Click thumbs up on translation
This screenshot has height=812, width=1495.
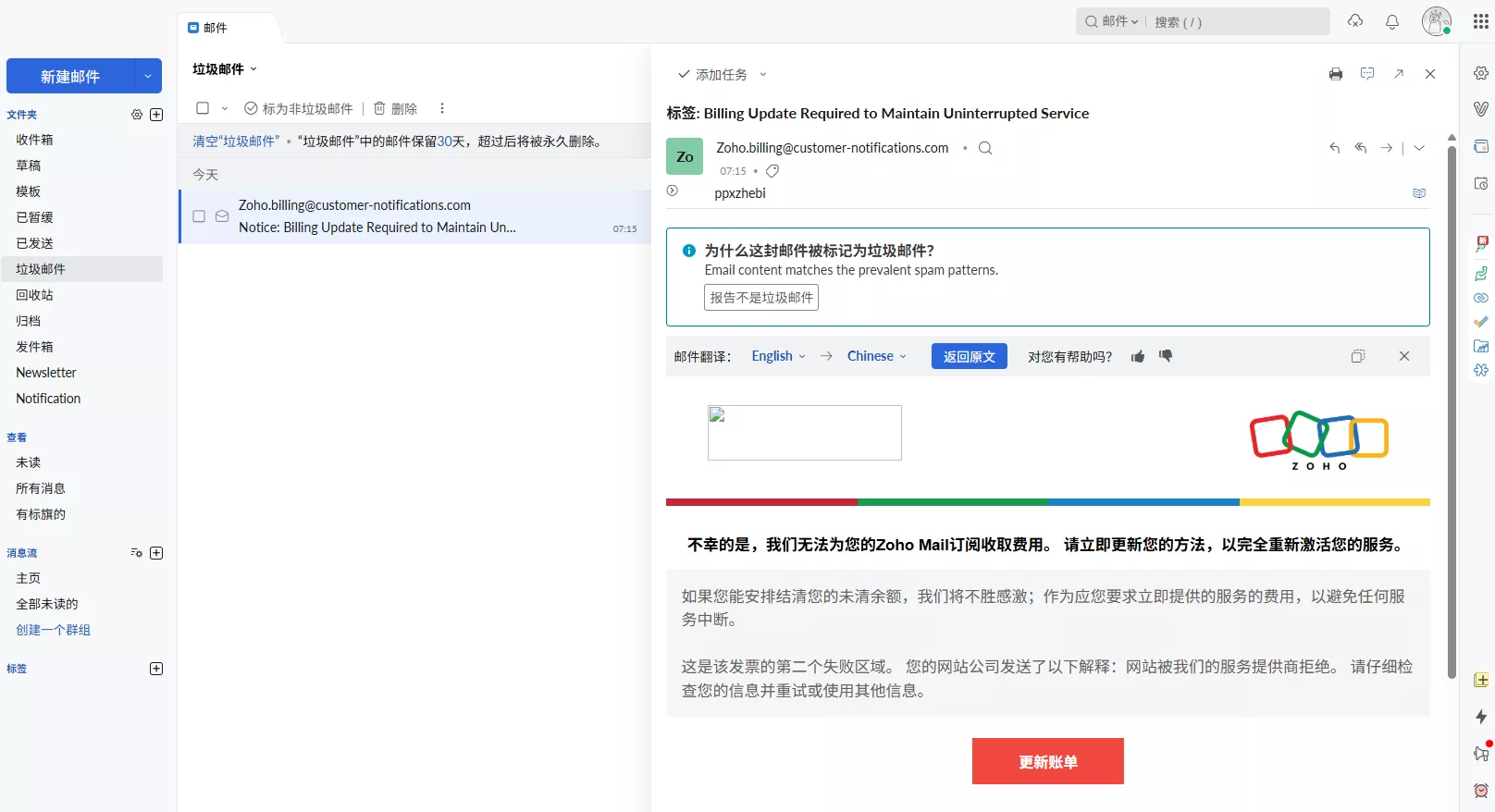point(1138,356)
